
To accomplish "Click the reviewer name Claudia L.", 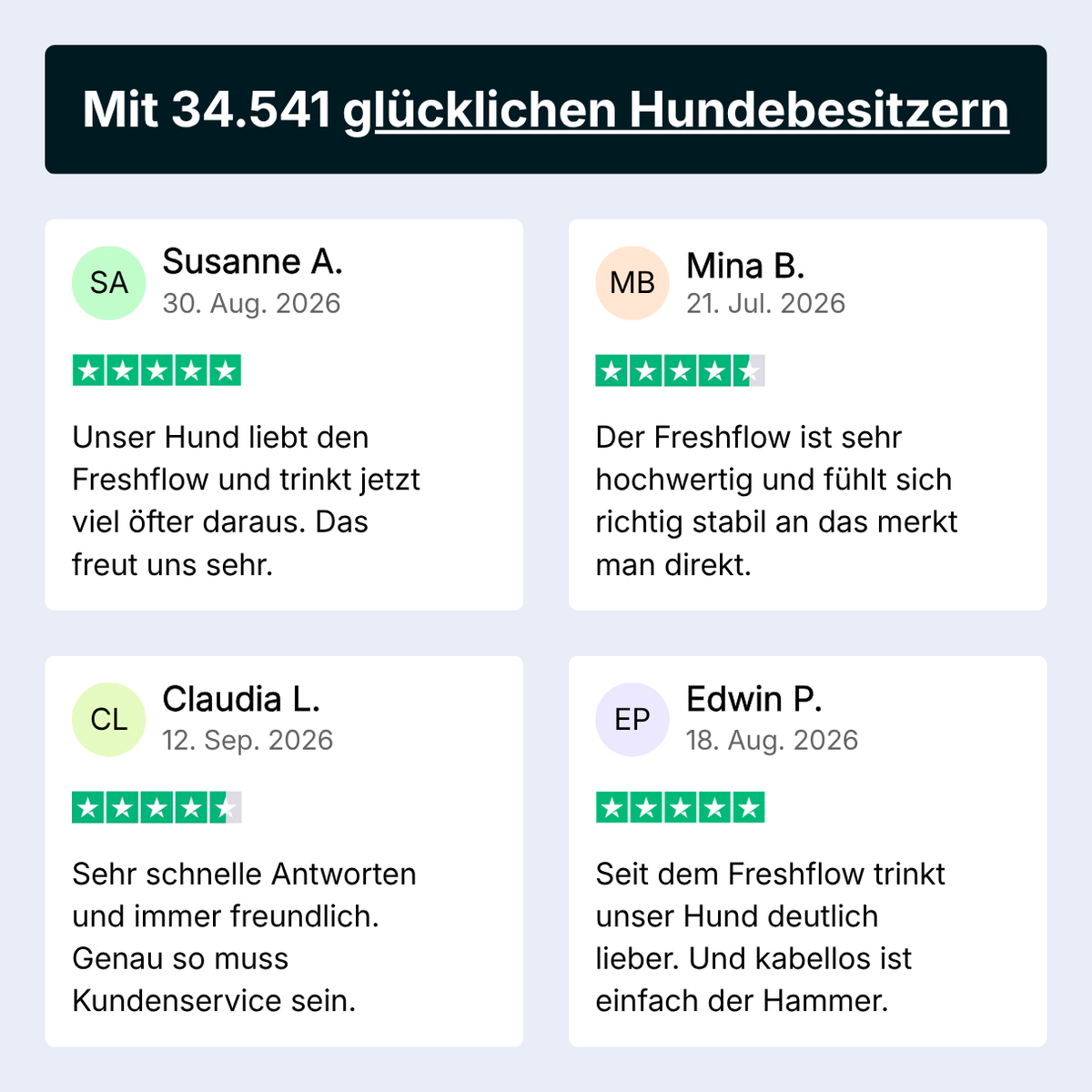I will (x=241, y=699).
